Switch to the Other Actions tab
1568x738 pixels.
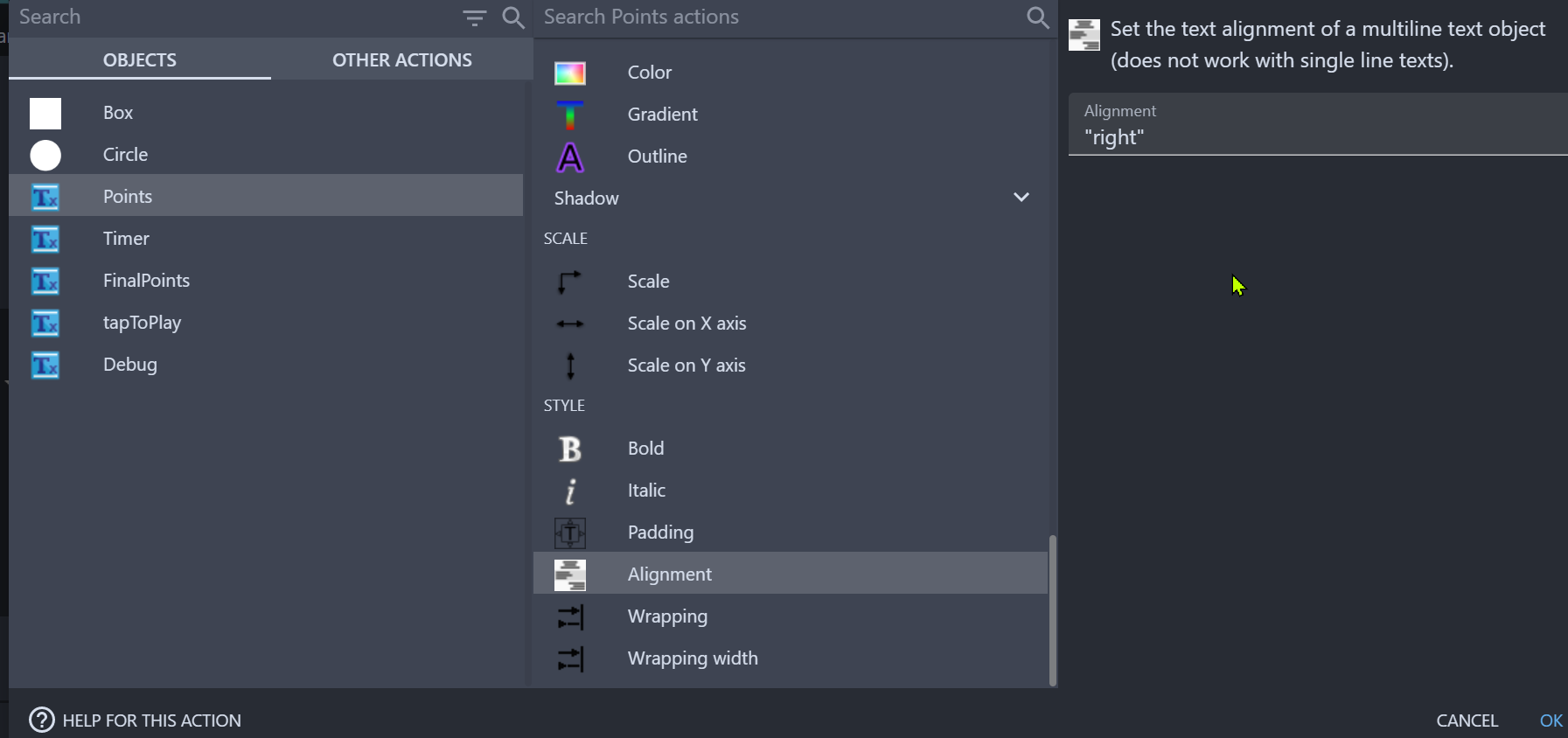[x=402, y=59]
